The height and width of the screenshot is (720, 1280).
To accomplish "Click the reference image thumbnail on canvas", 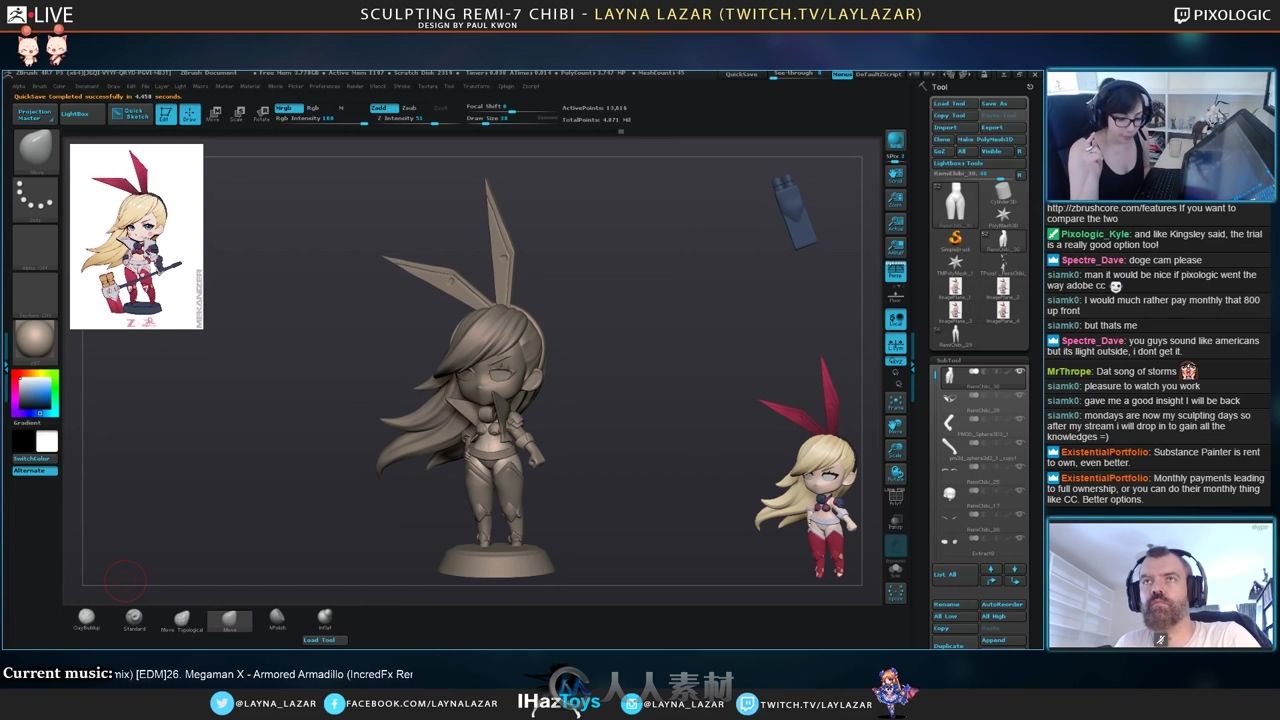I will (136, 236).
